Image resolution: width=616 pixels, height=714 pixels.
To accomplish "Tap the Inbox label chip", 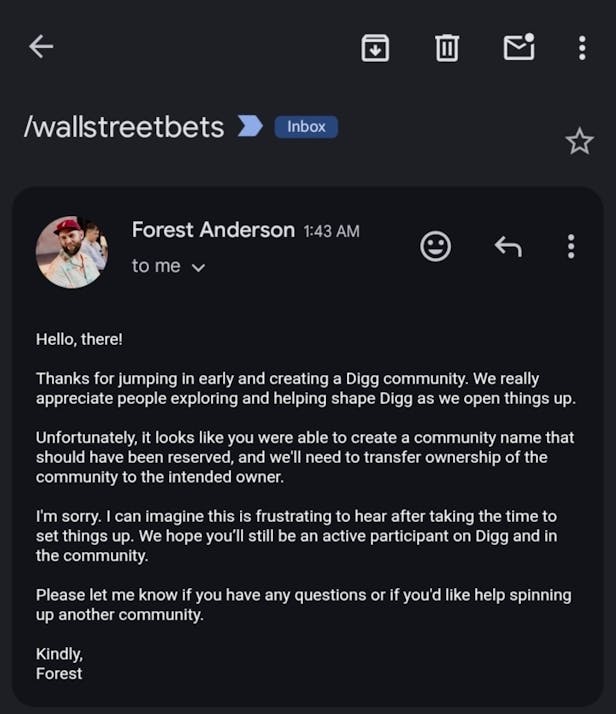I will click(x=306, y=126).
